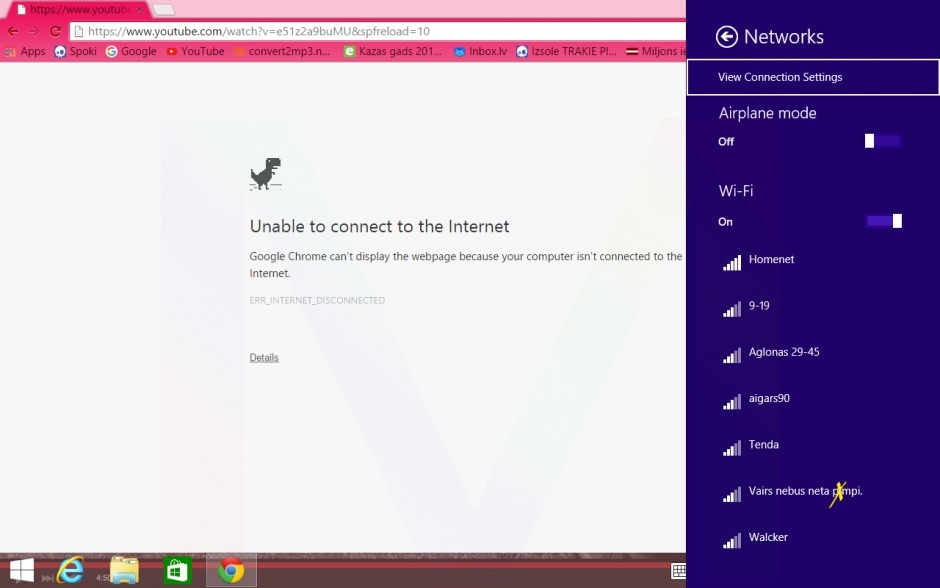Click View Connection Settings
This screenshot has height=588, width=940.
tap(780, 77)
